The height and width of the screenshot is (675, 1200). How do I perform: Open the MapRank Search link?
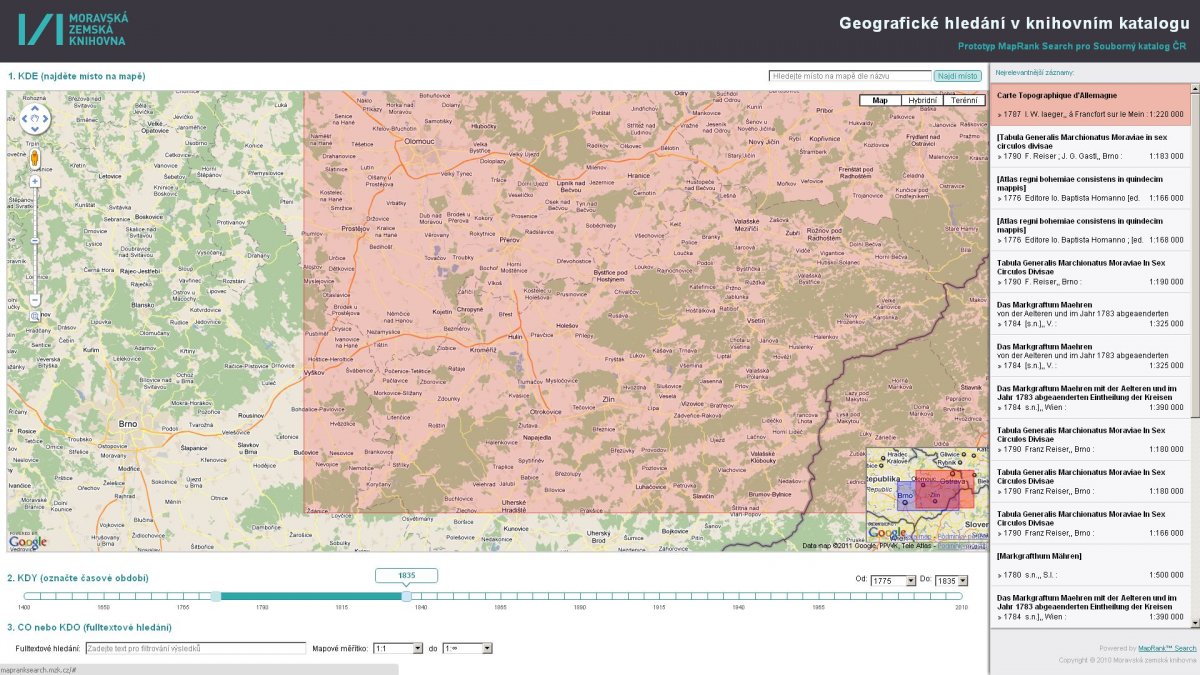(1167, 648)
